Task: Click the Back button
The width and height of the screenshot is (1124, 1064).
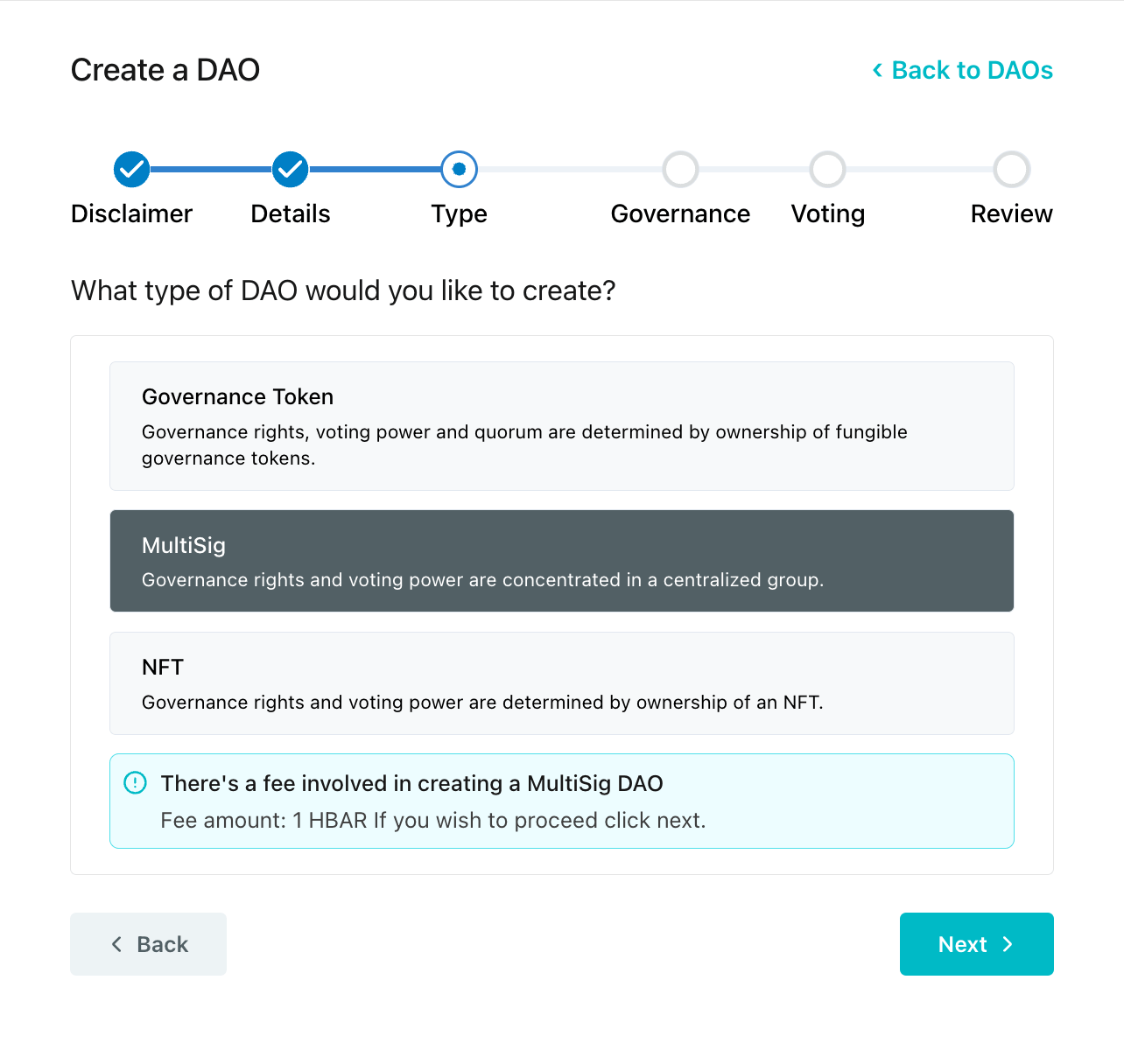Action: (x=148, y=944)
